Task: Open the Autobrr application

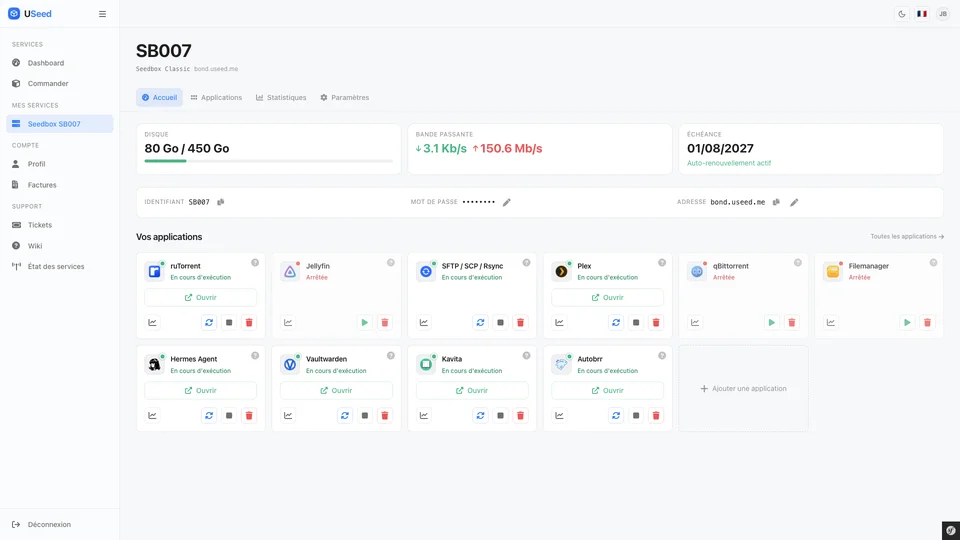Action: [607, 391]
